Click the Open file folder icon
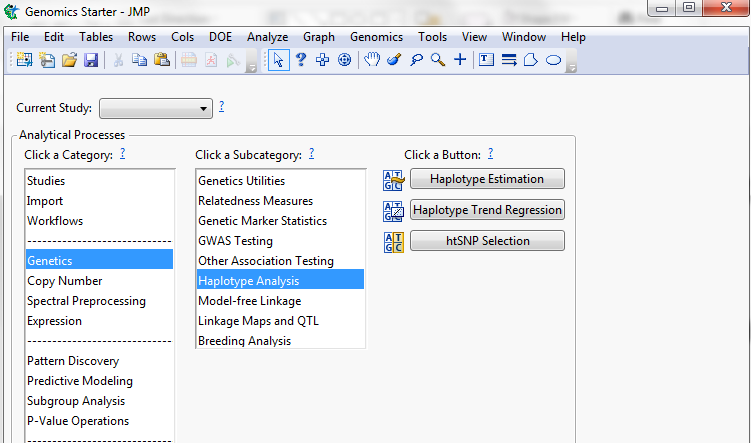The image size is (751, 443). tap(69, 60)
